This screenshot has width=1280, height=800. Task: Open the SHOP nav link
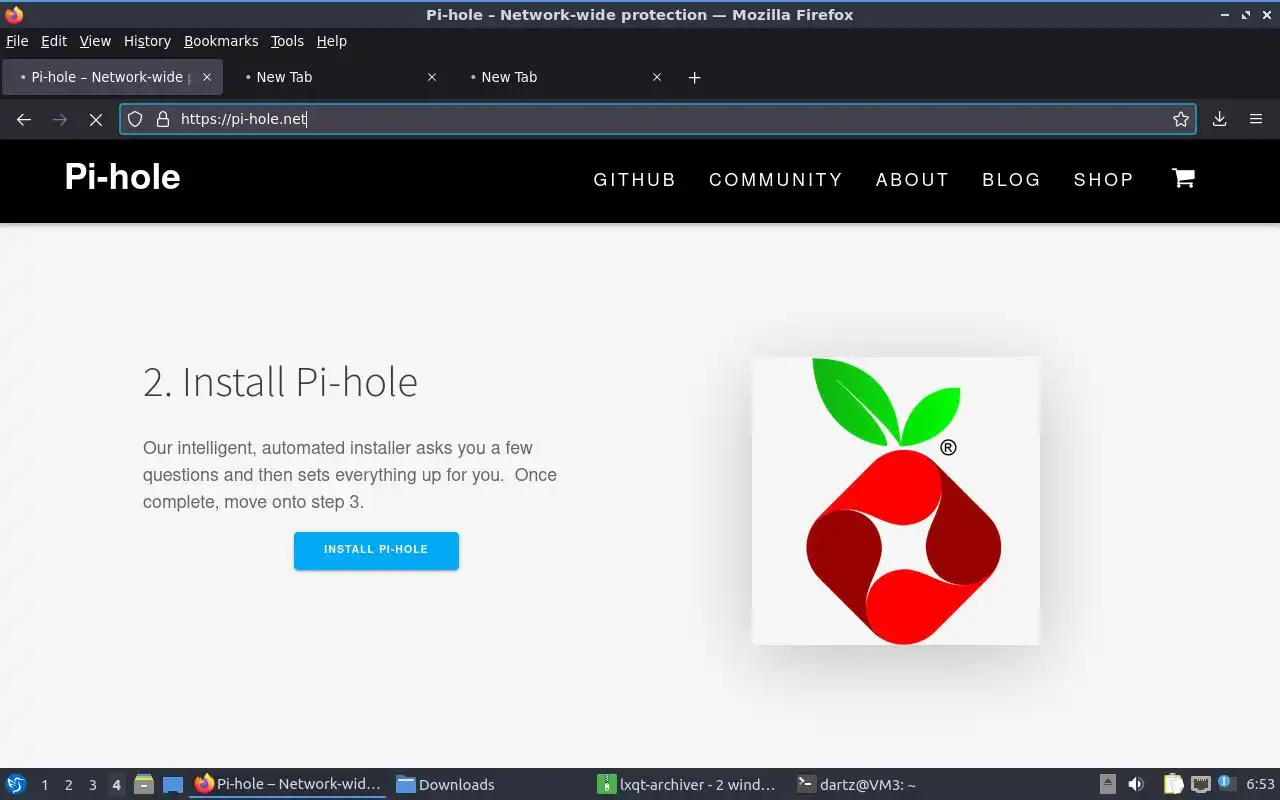click(1103, 180)
